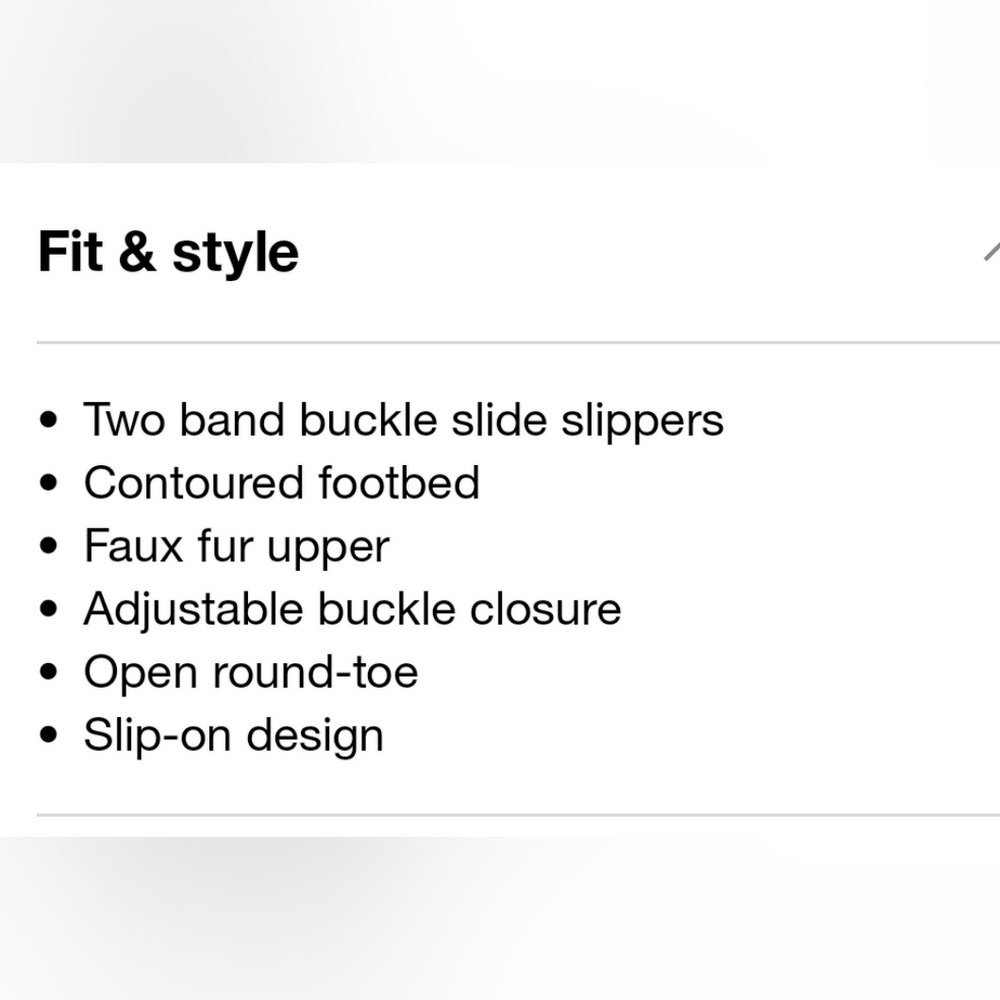Click the bullet before Contoured footbed
The image size is (1000, 1000).
tap(48, 483)
